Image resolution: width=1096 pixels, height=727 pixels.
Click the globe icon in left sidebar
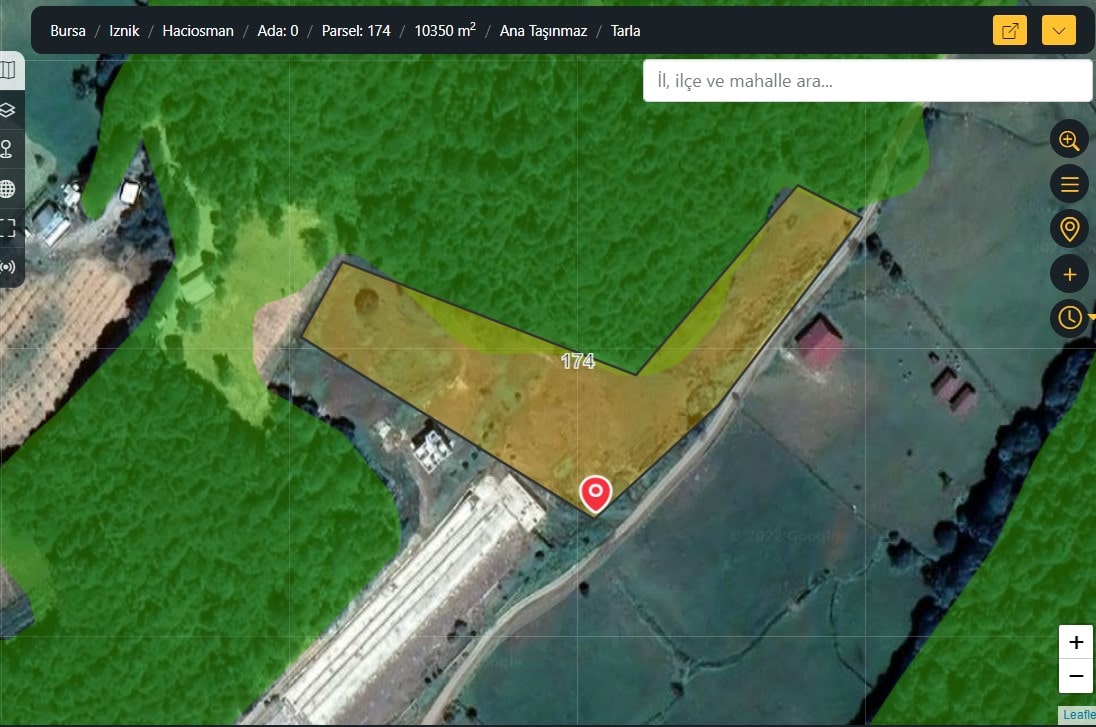(x=8, y=188)
